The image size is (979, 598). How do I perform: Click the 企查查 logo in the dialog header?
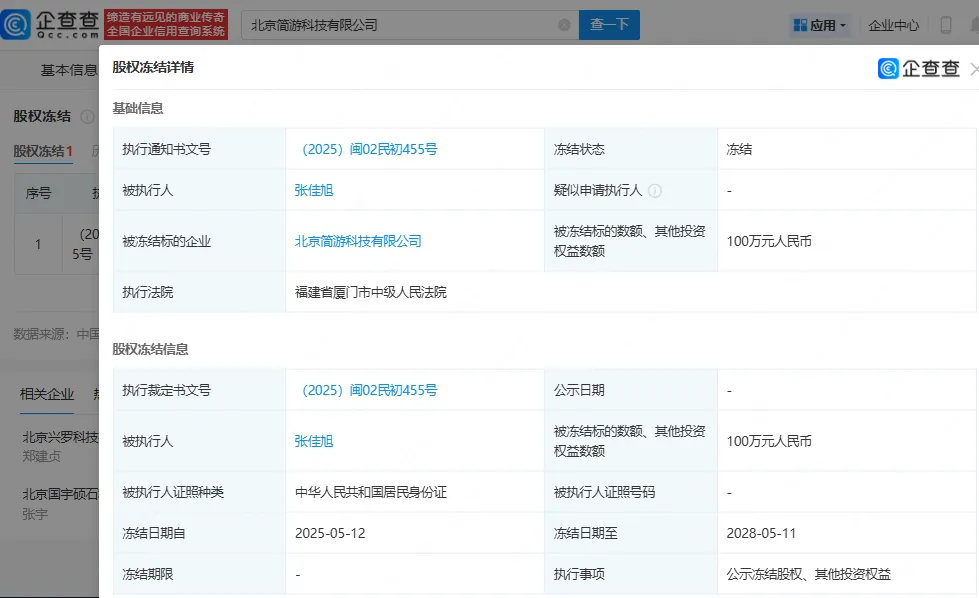click(919, 68)
